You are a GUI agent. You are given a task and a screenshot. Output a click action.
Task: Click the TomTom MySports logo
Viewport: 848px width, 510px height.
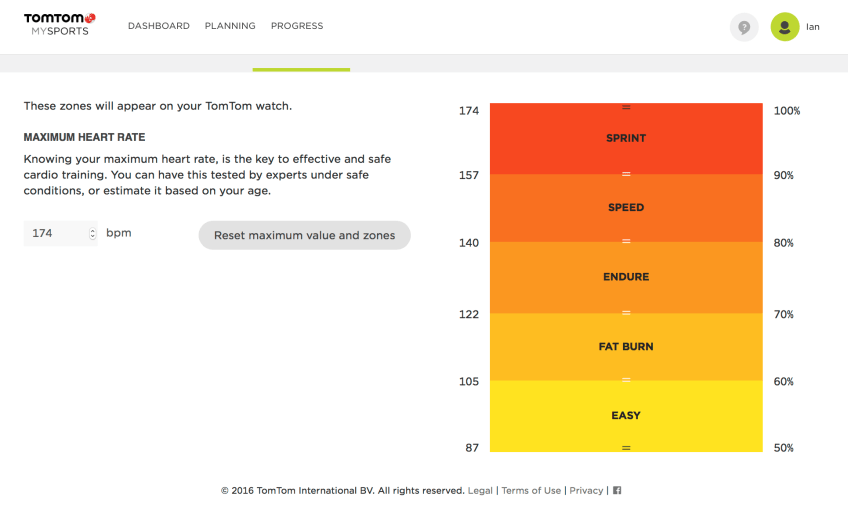pos(59,24)
